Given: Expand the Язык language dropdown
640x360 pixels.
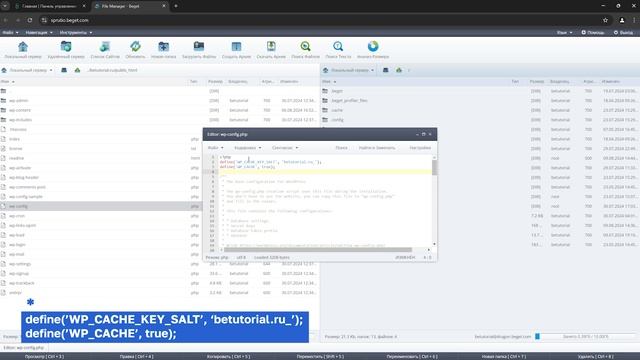Looking at the screenshot, I should [564, 32].
